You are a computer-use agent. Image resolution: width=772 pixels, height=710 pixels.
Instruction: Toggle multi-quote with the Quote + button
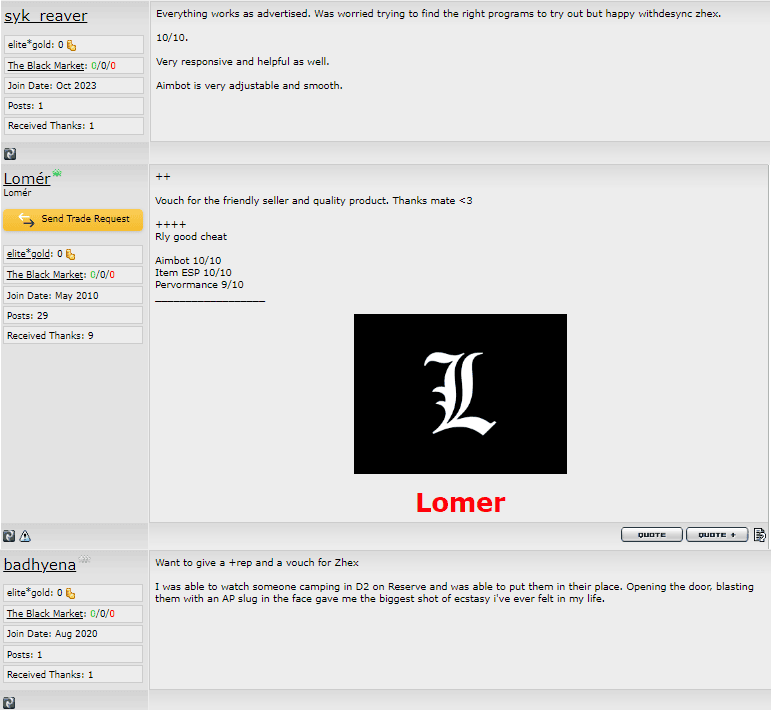click(x=717, y=535)
